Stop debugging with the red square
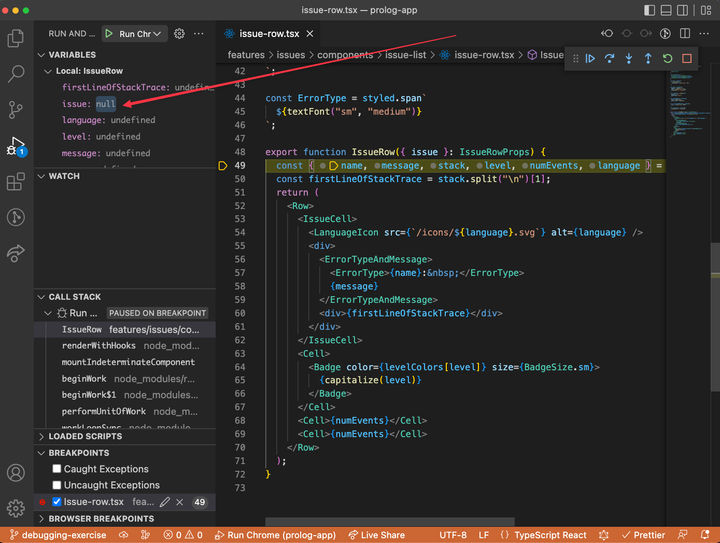 point(687,59)
